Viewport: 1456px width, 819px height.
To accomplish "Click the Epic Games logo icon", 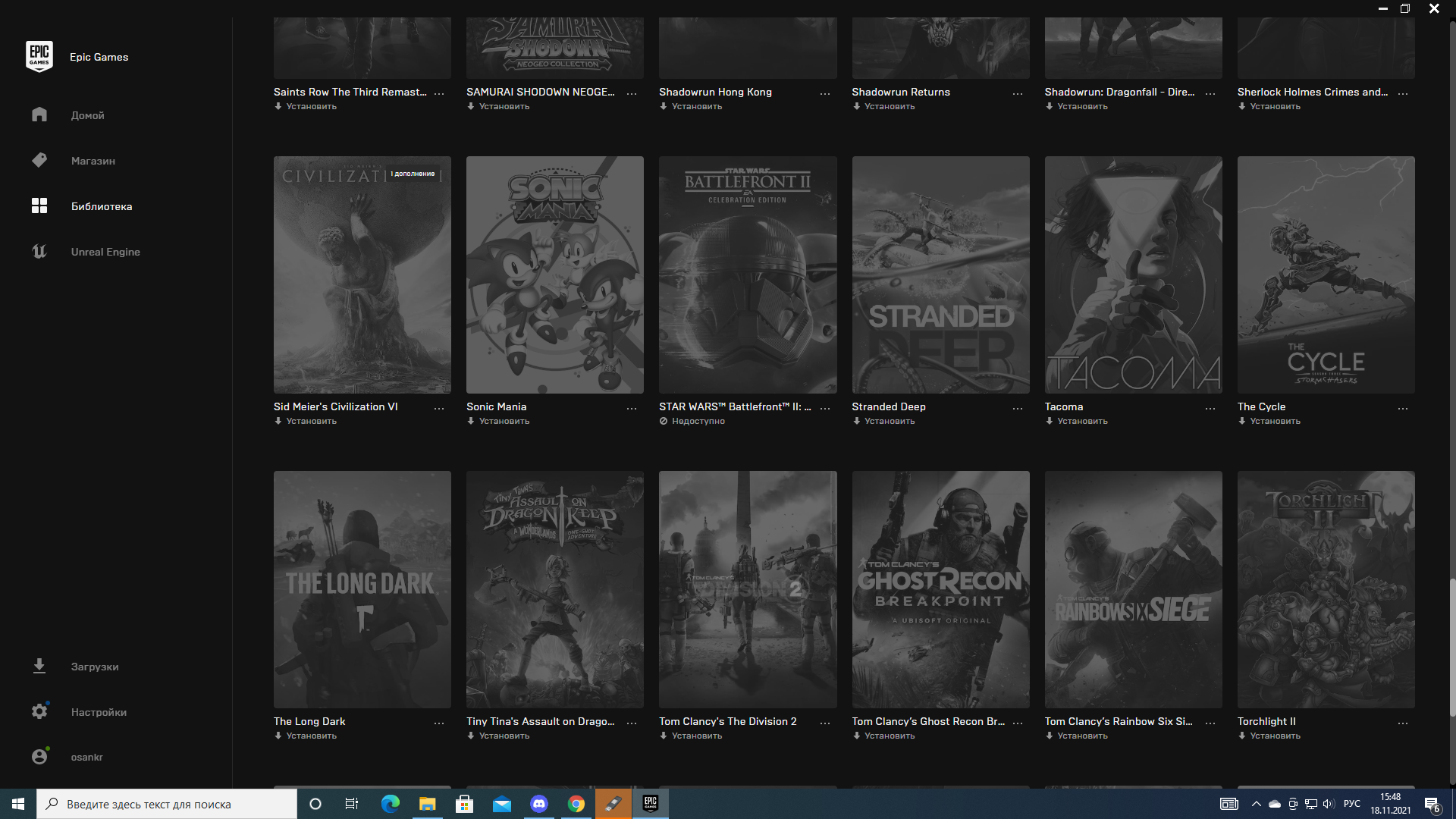I will 39,56.
